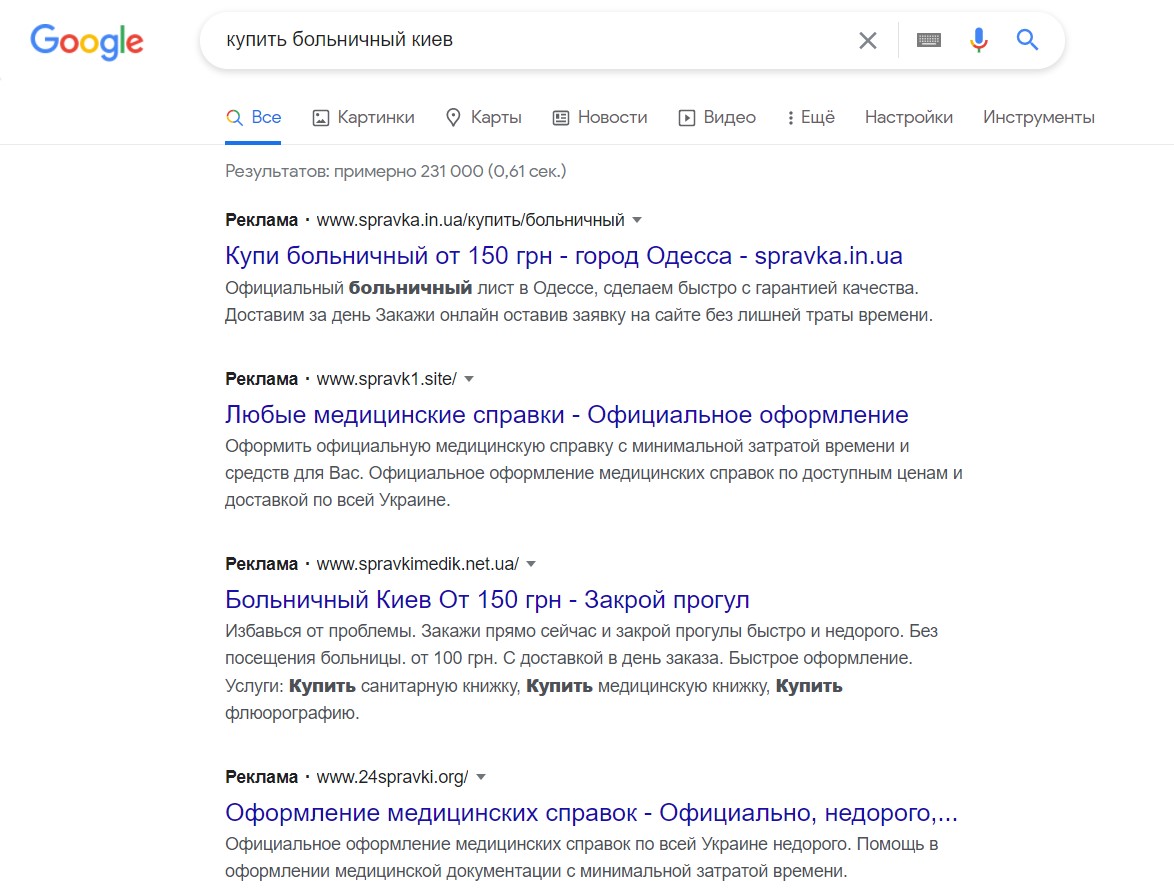1174x891 pixels.
Task: Click inside the search text field
Action: tap(520, 41)
